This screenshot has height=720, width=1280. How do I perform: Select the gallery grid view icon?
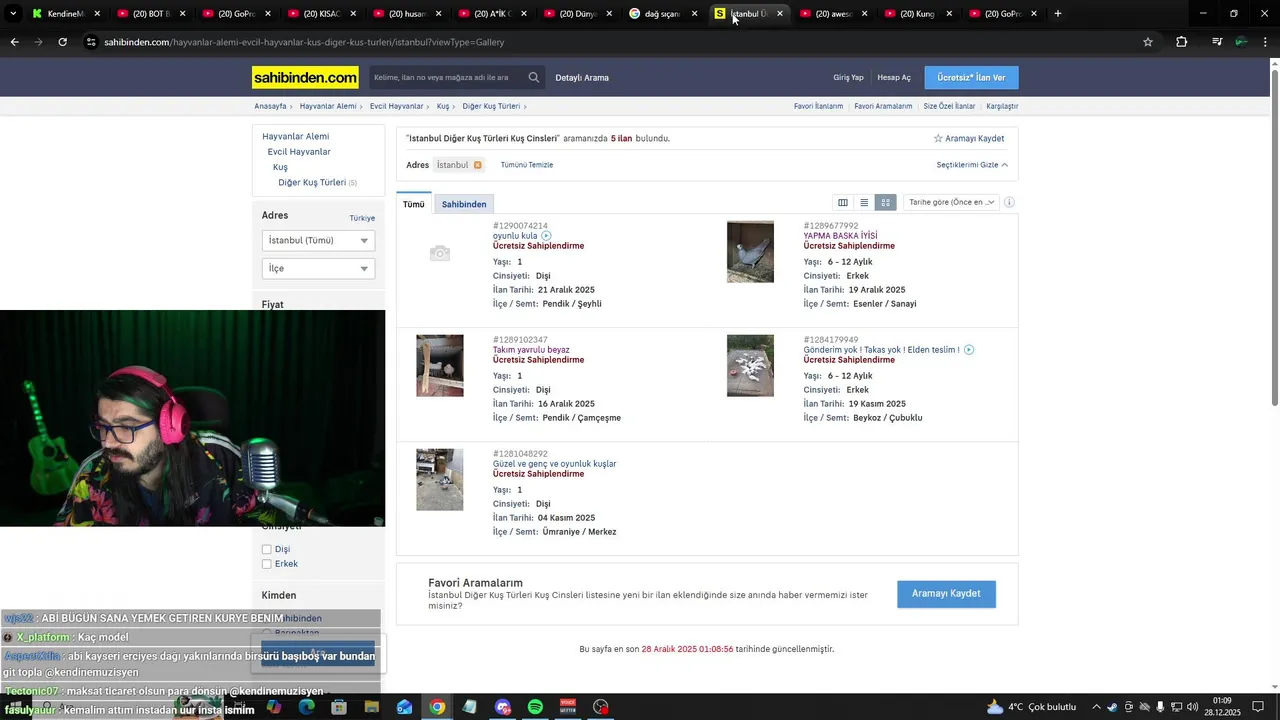point(885,202)
